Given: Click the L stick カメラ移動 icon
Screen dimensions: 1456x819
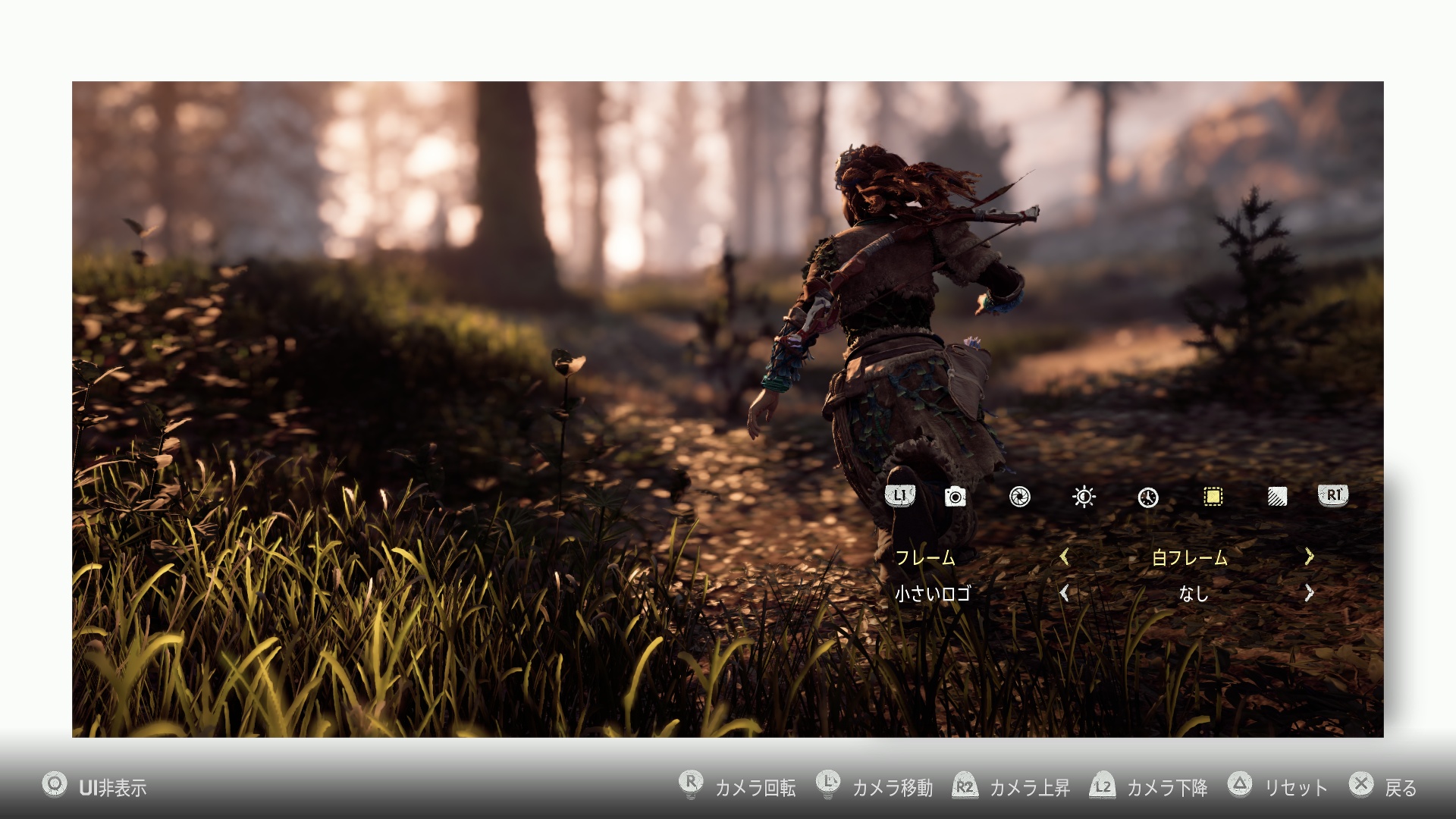Looking at the screenshot, I should [x=828, y=784].
